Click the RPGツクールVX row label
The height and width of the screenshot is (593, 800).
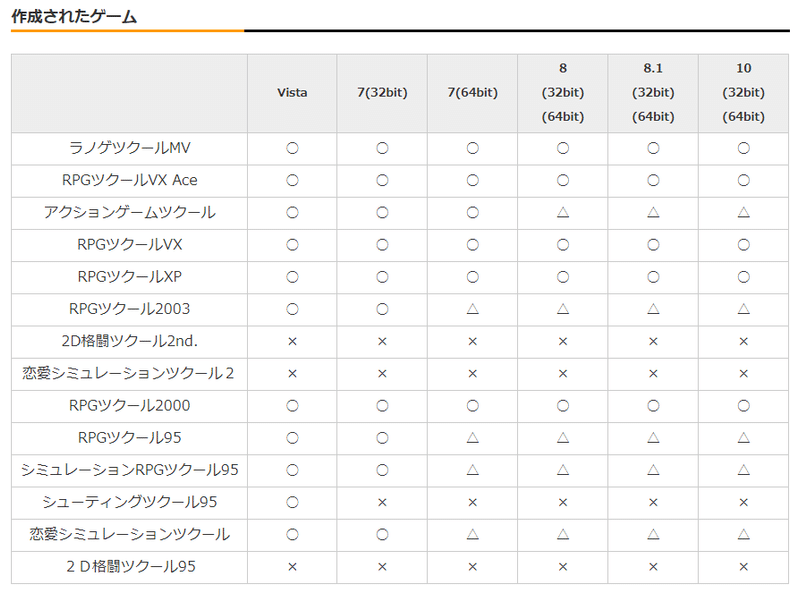coord(130,244)
